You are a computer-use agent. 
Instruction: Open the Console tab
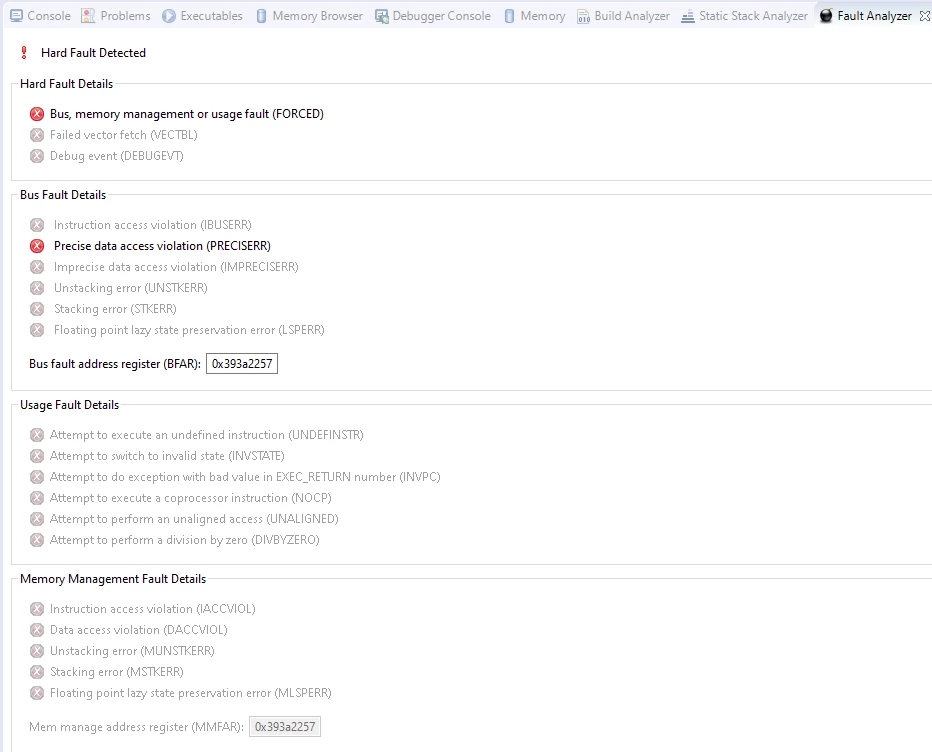tap(40, 16)
